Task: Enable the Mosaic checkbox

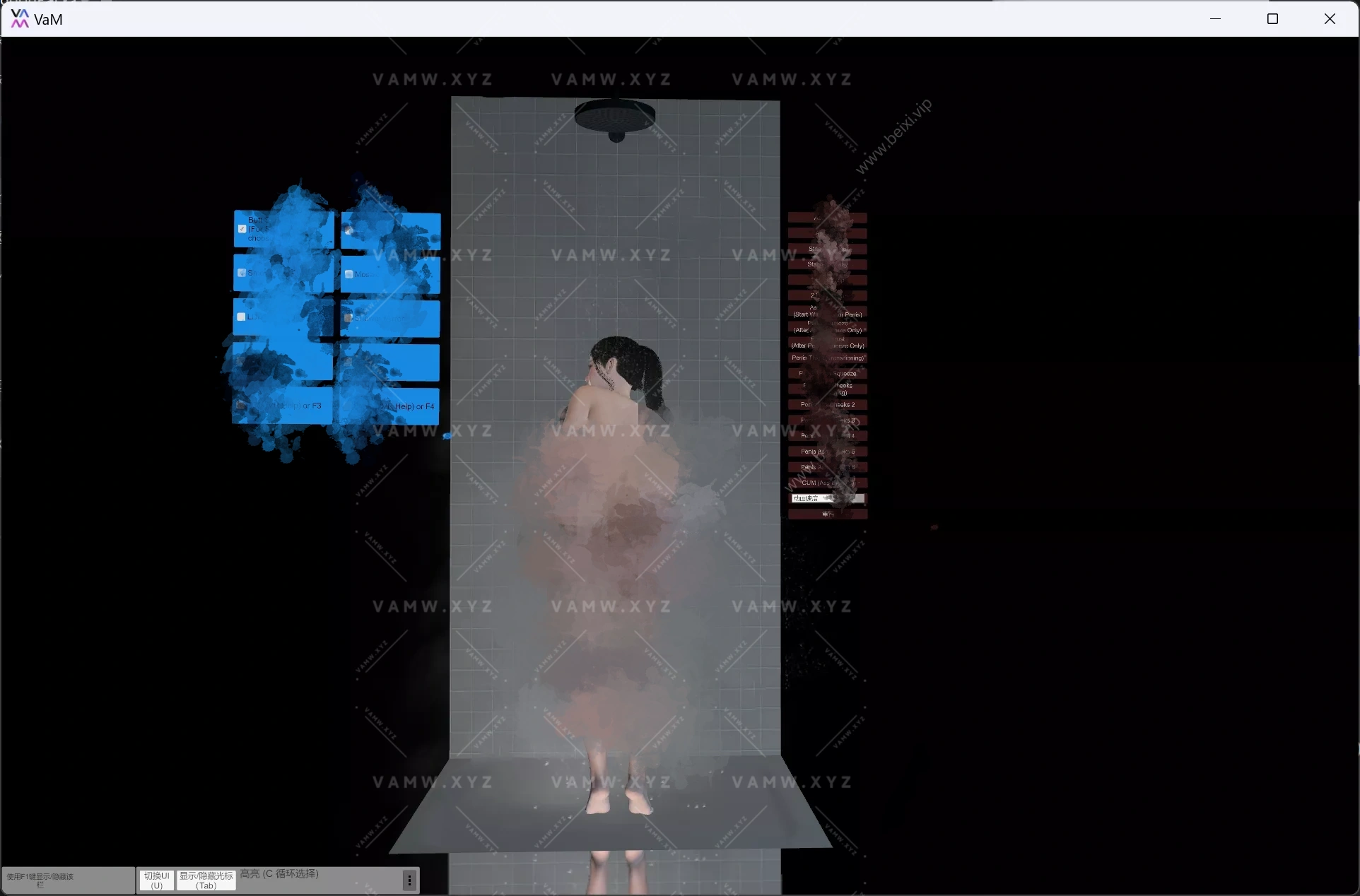Action: (348, 274)
